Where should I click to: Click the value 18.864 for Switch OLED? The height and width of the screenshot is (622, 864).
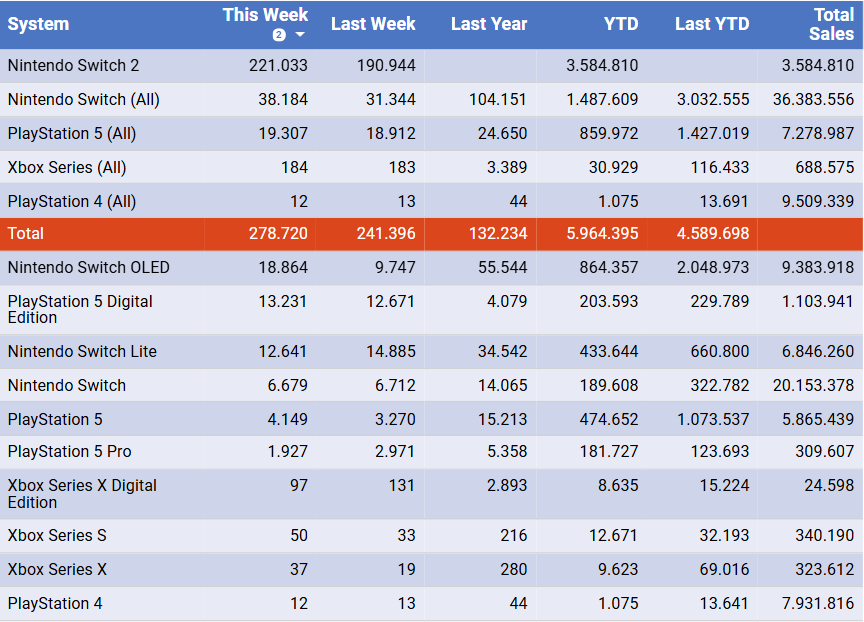283,268
